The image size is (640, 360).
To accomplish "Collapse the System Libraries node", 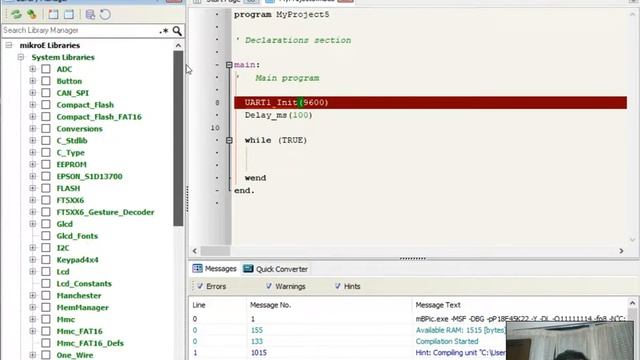I will pyautogui.click(x=21, y=57).
